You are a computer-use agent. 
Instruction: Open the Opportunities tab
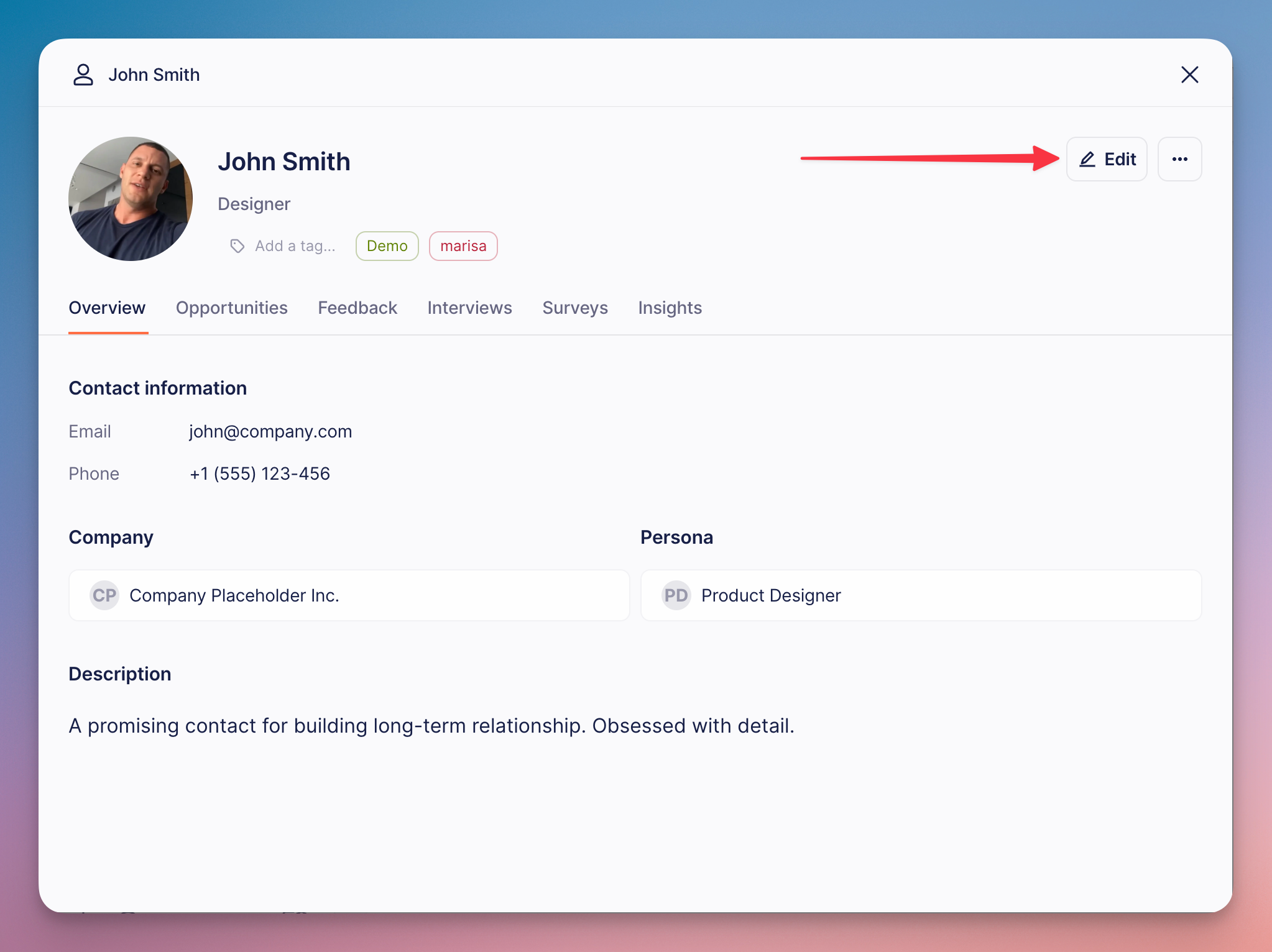tap(231, 308)
